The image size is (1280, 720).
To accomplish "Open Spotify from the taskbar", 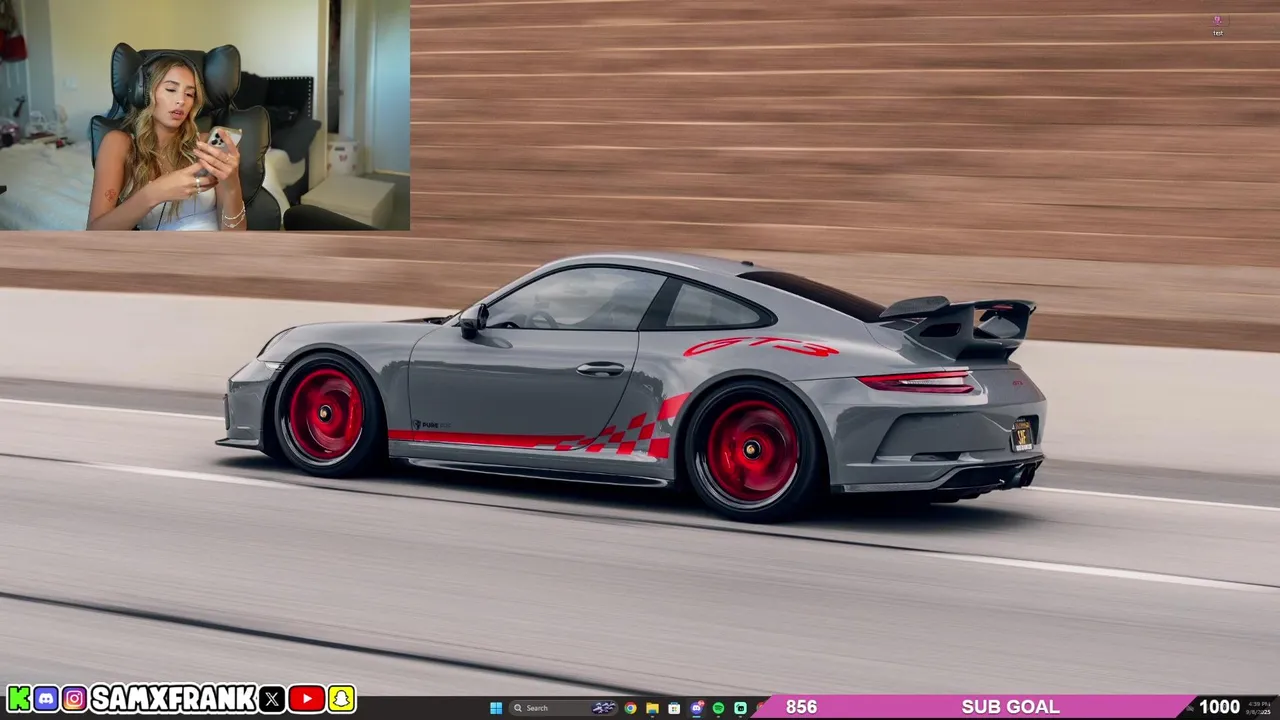I will point(718,708).
